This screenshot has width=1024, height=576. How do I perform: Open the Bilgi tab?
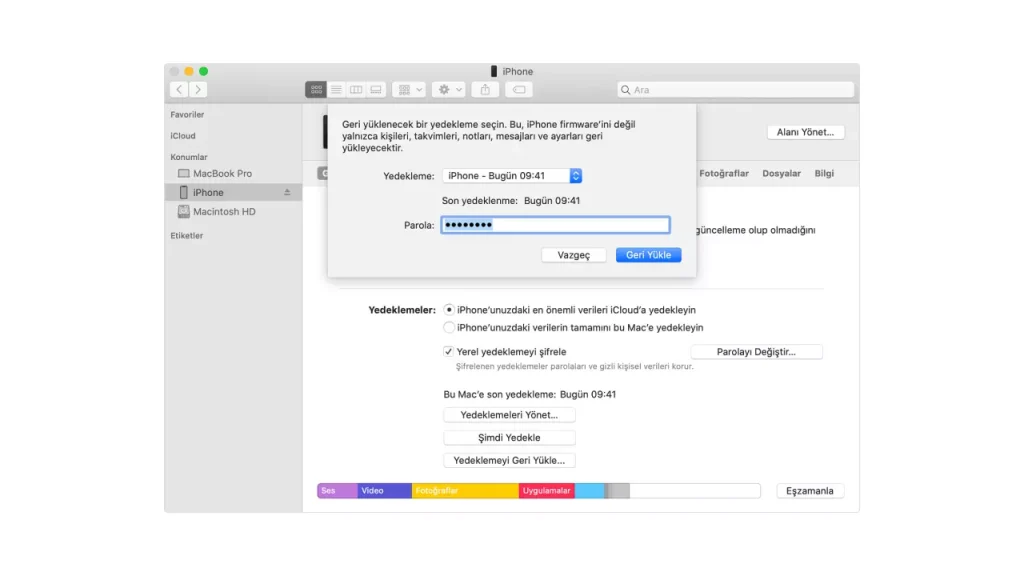(824, 173)
